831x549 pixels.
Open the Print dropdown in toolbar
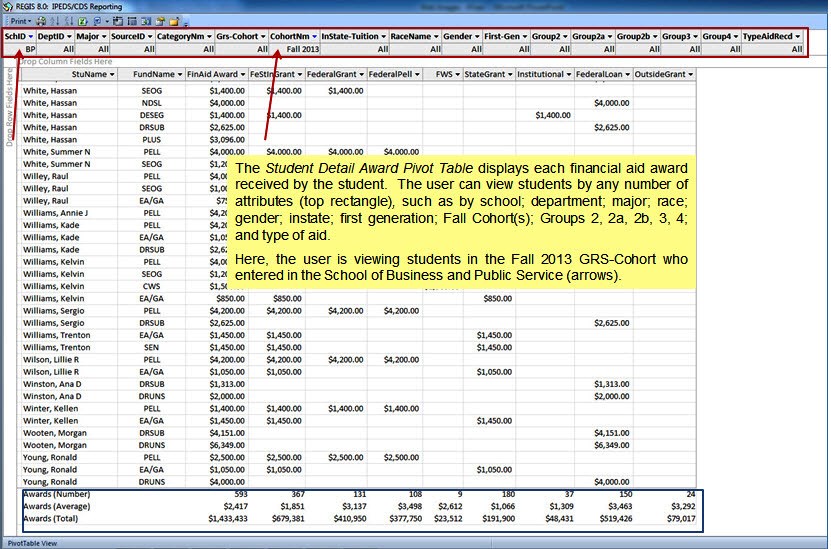[x=20, y=21]
